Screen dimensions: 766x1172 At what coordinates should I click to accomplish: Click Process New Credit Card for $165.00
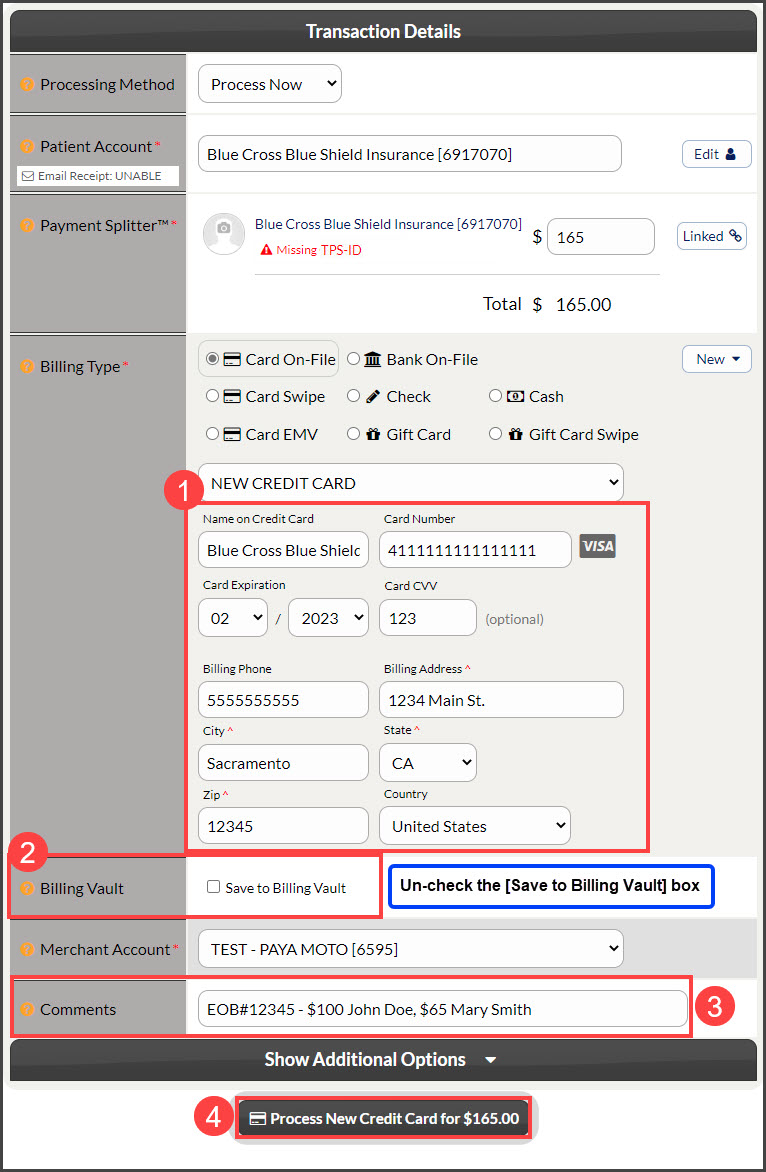(383, 1119)
